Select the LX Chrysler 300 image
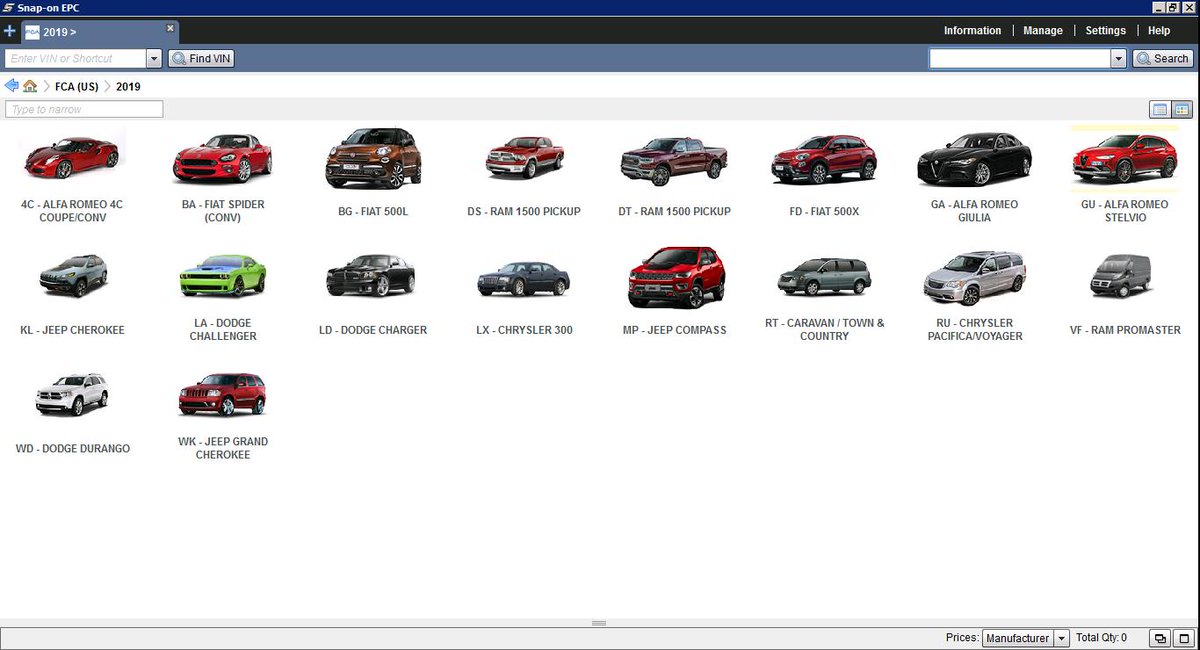Image resolution: width=1200 pixels, height=650 pixels. [x=524, y=278]
